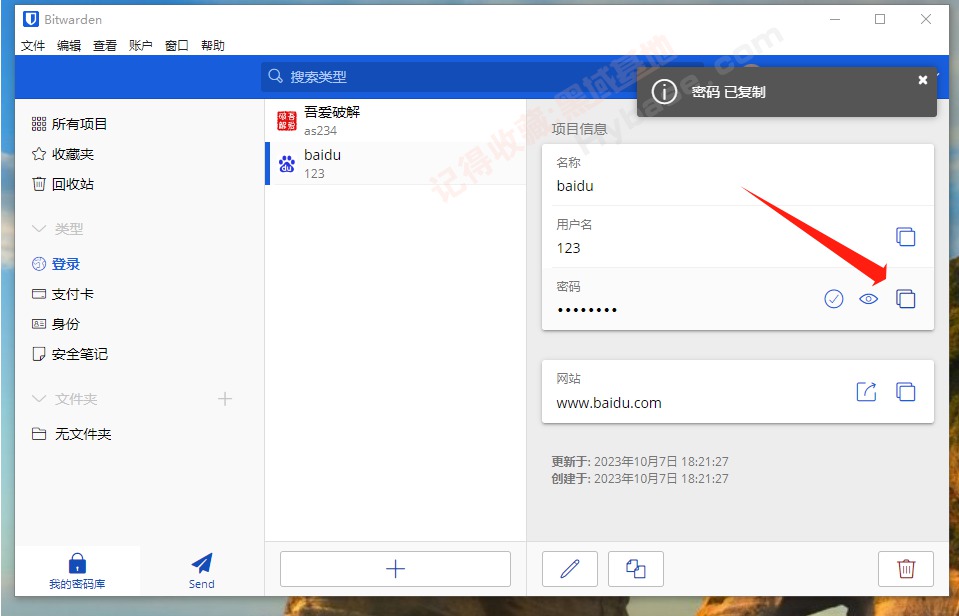Open the 窗口 menu
Image resolution: width=959 pixels, height=616 pixels.
point(177,45)
